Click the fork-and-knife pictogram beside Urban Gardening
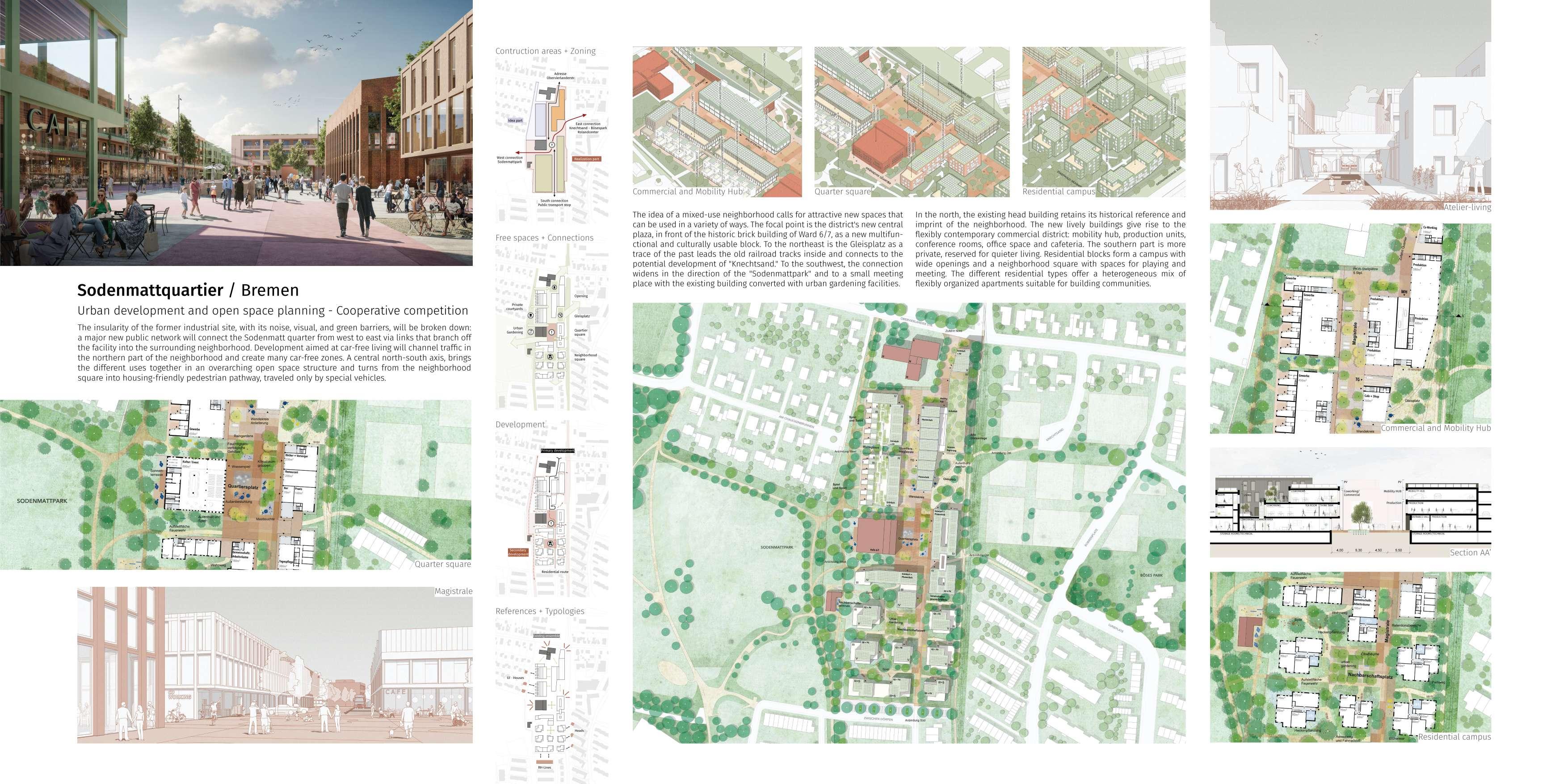The height and width of the screenshot is (784, 1568). (531, 333)
